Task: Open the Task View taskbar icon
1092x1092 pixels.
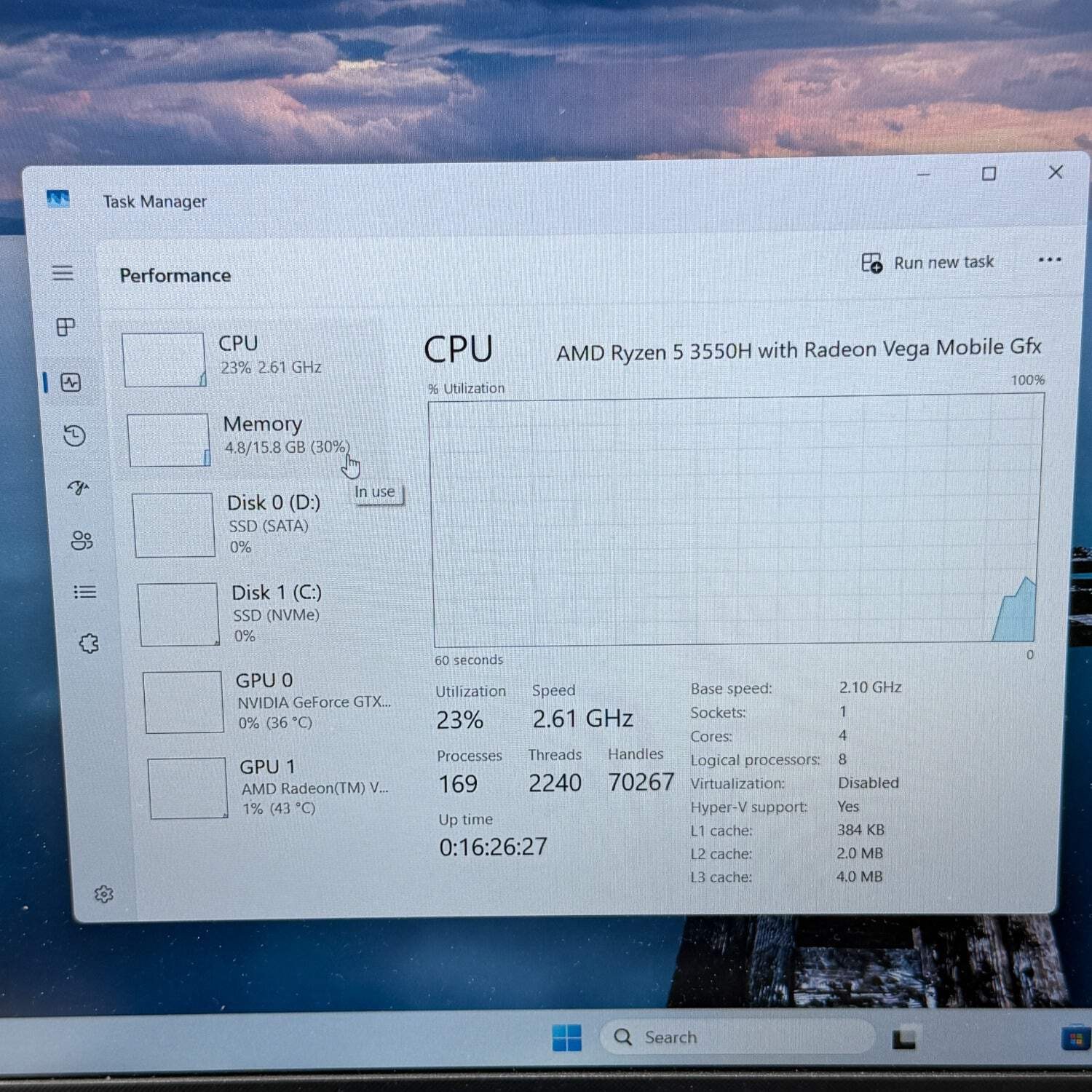Action: 905,1037
